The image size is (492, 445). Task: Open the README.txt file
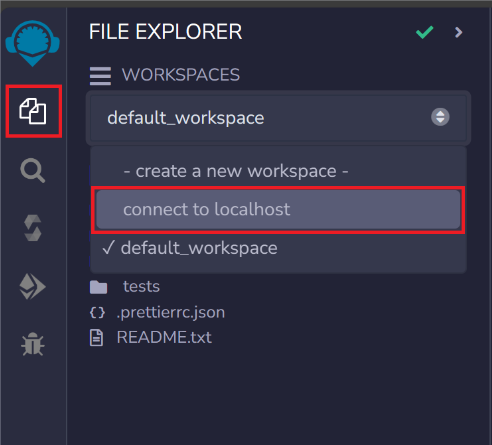click(164, 337)
